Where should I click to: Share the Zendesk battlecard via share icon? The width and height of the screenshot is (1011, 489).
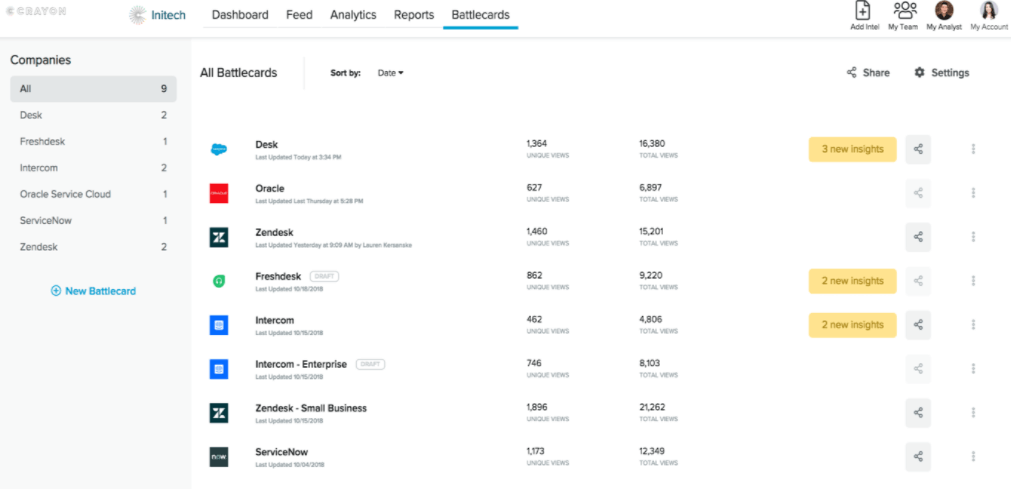coord(918,237)
